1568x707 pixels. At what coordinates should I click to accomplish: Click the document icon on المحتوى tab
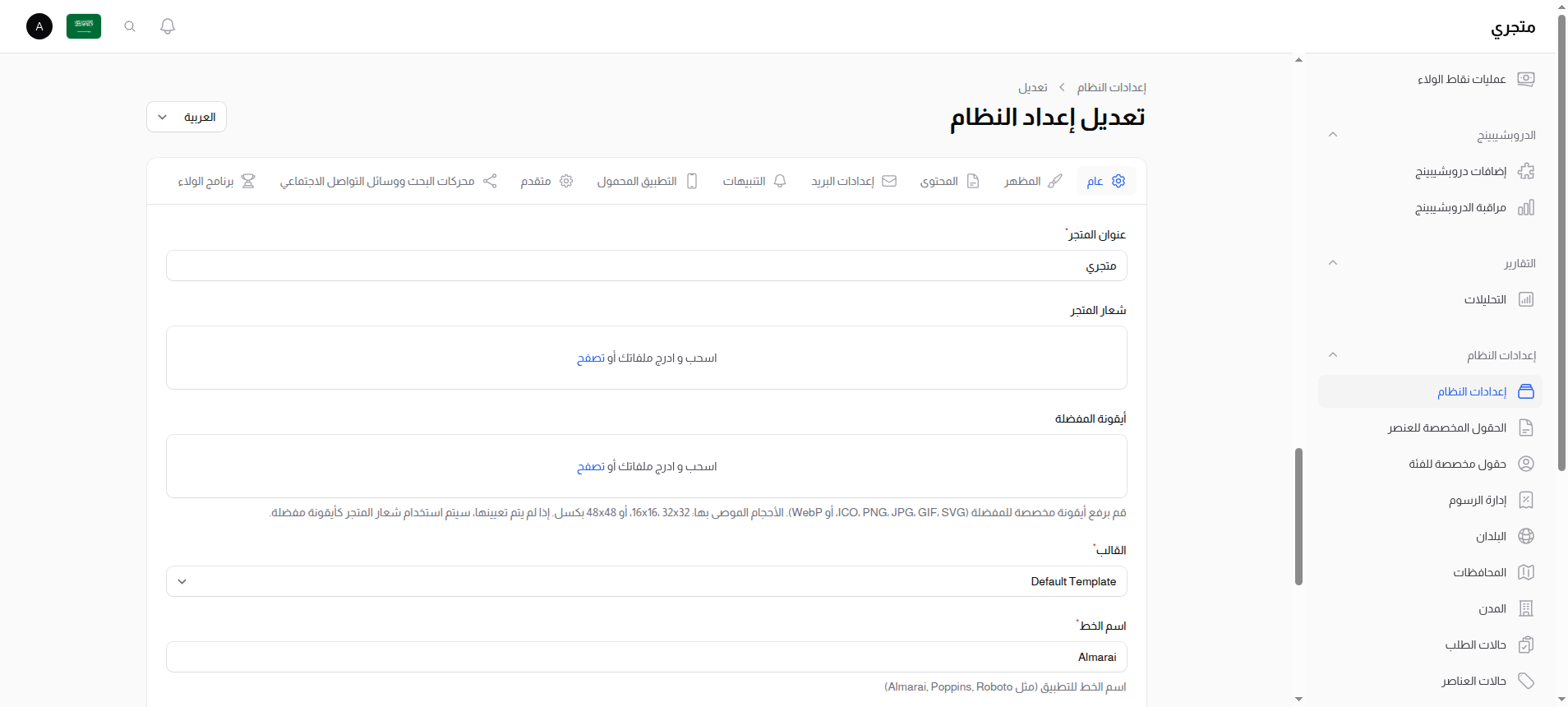click(x=973, y=181)
